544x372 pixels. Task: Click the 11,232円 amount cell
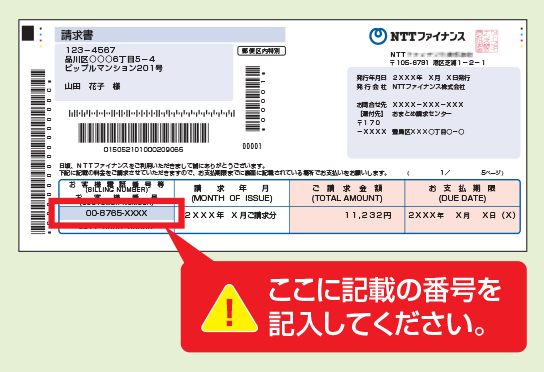(347, 220)
